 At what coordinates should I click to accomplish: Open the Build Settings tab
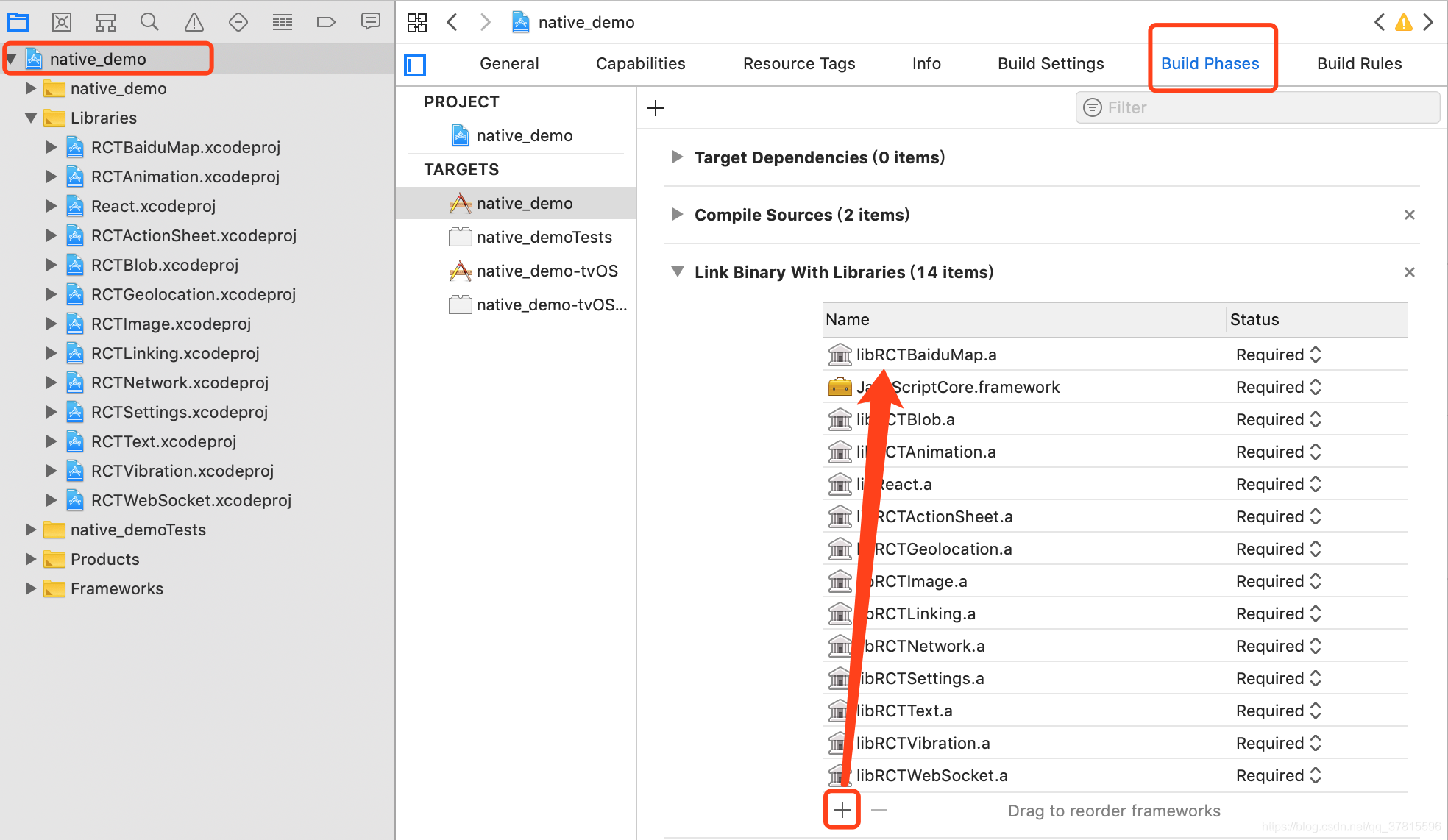(x=1051, y=64)
